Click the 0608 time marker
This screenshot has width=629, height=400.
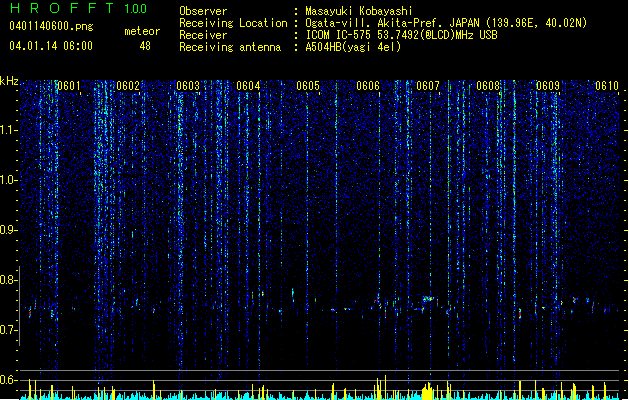coord(488,86)
